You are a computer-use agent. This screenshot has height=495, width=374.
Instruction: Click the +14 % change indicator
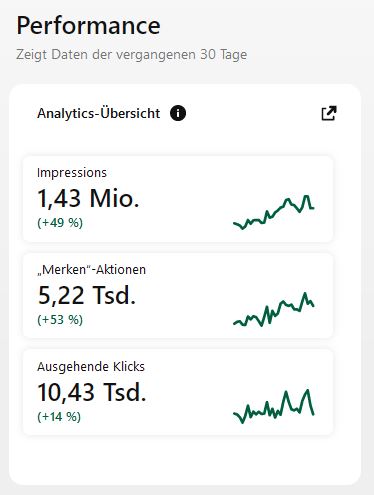tap(59, 417)
